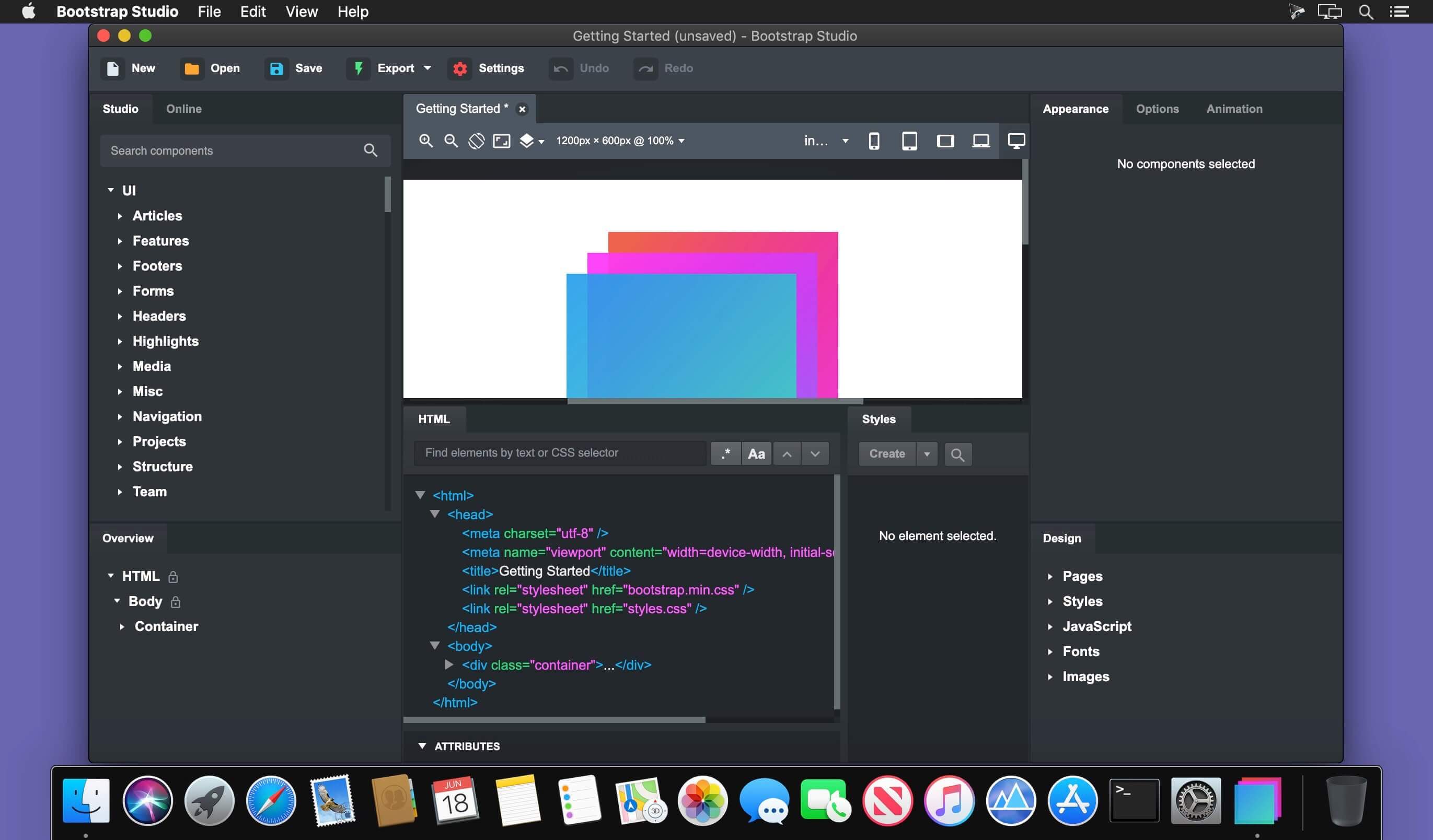Toggle regex matching in the HTML search bar
The width and height of the screenshot is (1433, 840).
[x=725, y=453]
